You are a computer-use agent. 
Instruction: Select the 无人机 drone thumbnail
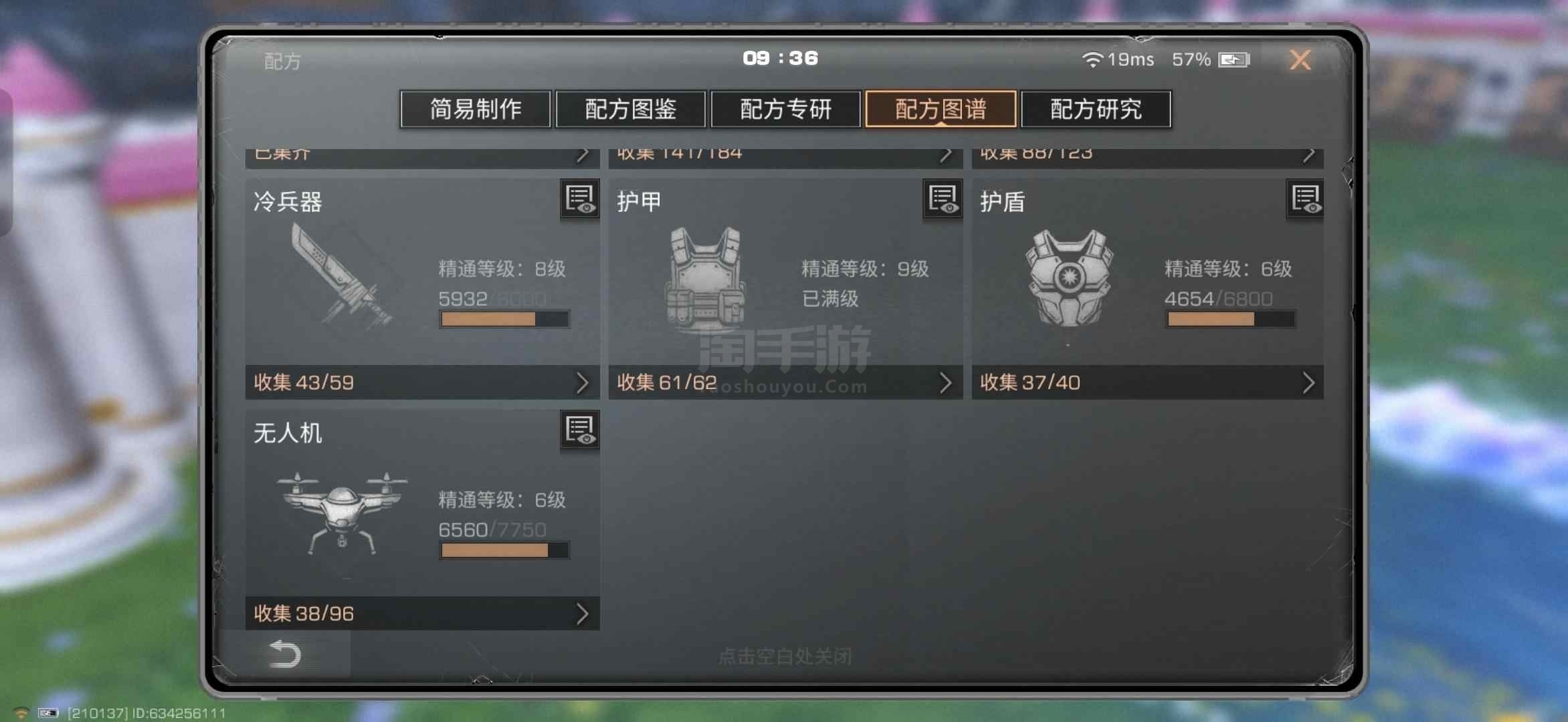pyautogui.click(x=342, y=512)
